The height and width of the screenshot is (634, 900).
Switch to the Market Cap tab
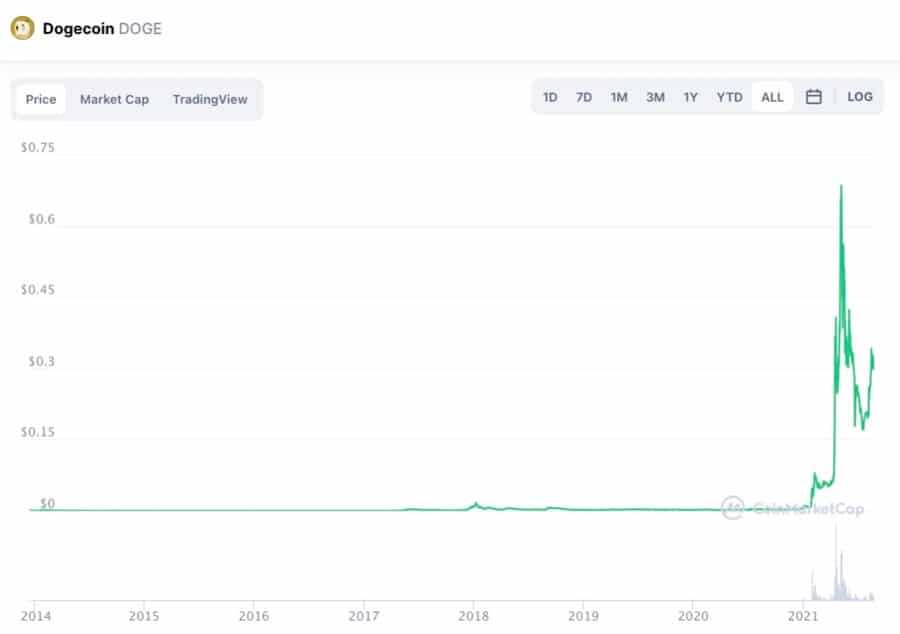pos(114,99)
